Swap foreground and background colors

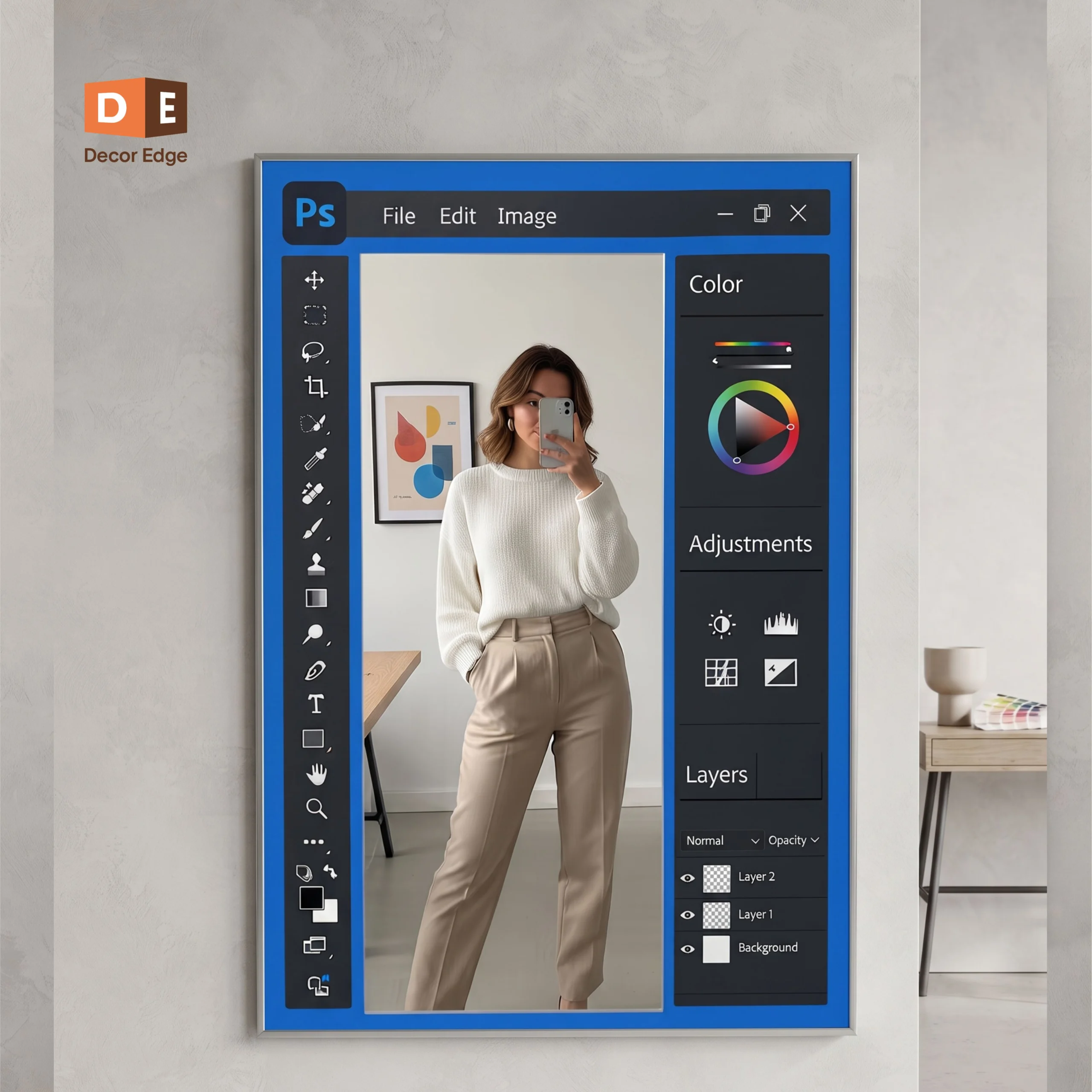[x=331, y=872]
